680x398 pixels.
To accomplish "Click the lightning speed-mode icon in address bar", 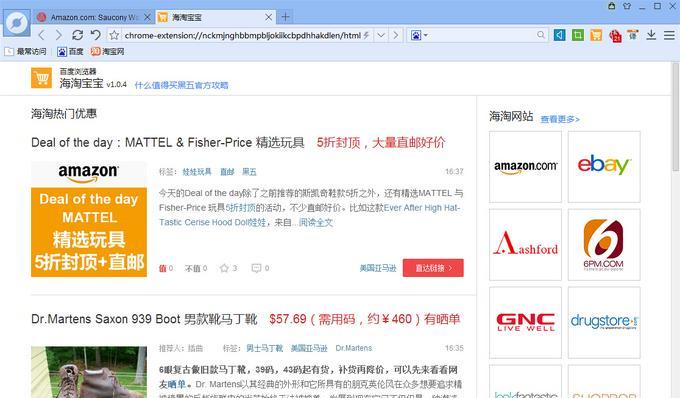I will point(366,35).
